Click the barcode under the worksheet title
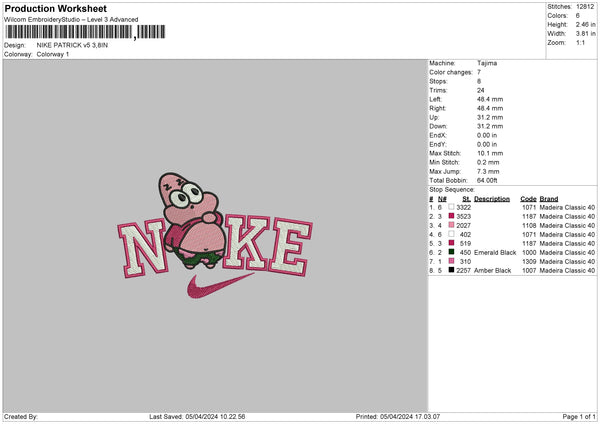The image size is (600, 424). coord(85,32)
